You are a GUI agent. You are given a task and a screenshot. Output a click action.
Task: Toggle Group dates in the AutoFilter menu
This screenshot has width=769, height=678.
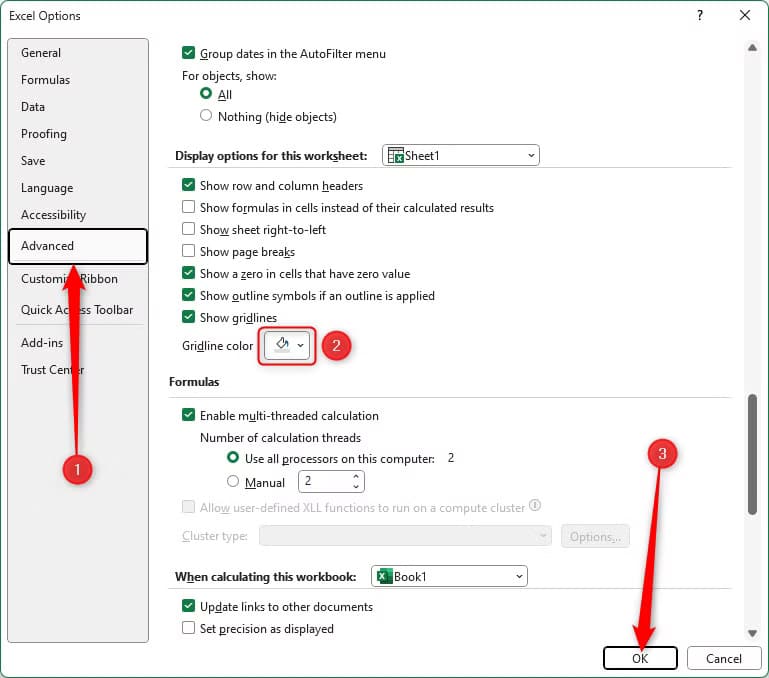coord(188,53)
